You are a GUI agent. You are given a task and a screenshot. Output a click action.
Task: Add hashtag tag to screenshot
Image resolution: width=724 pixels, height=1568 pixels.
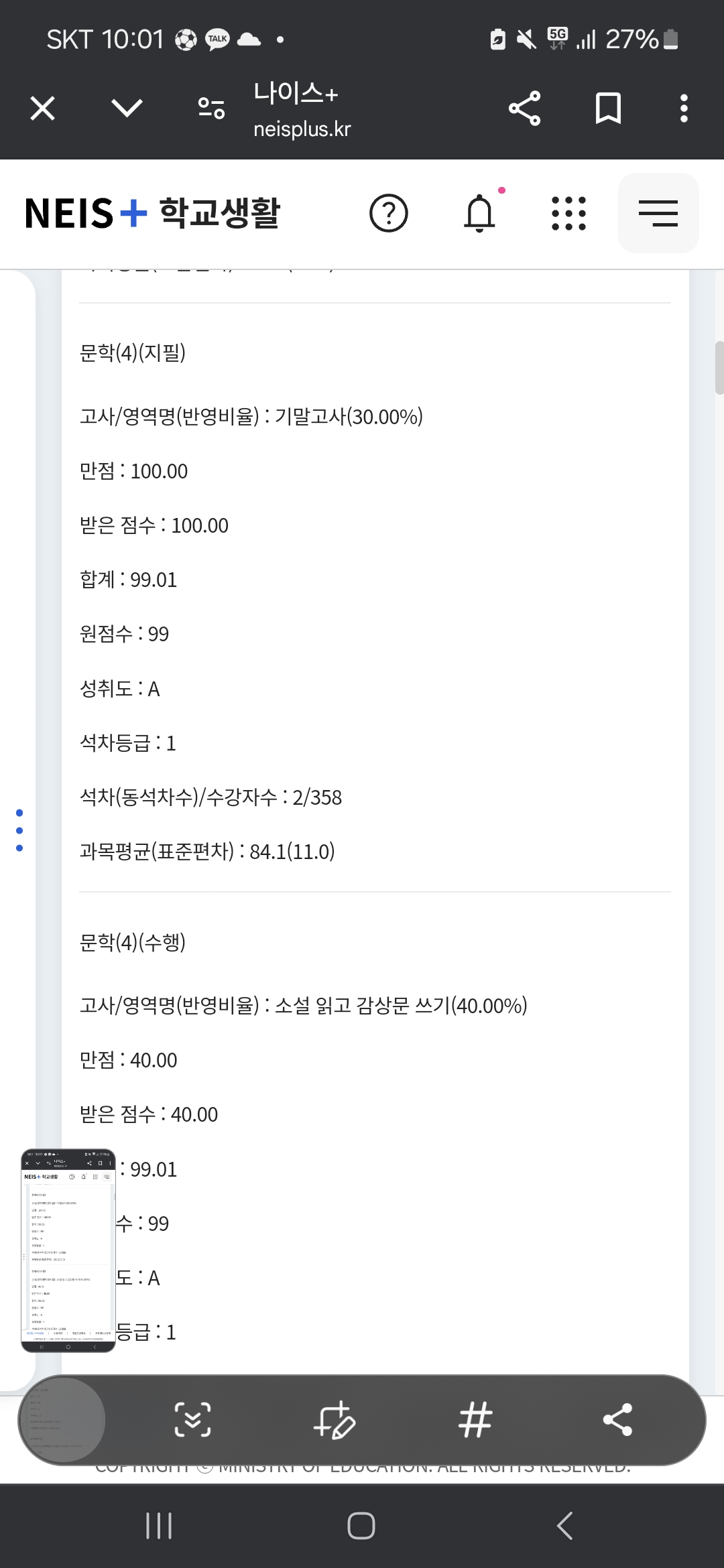475,1420
